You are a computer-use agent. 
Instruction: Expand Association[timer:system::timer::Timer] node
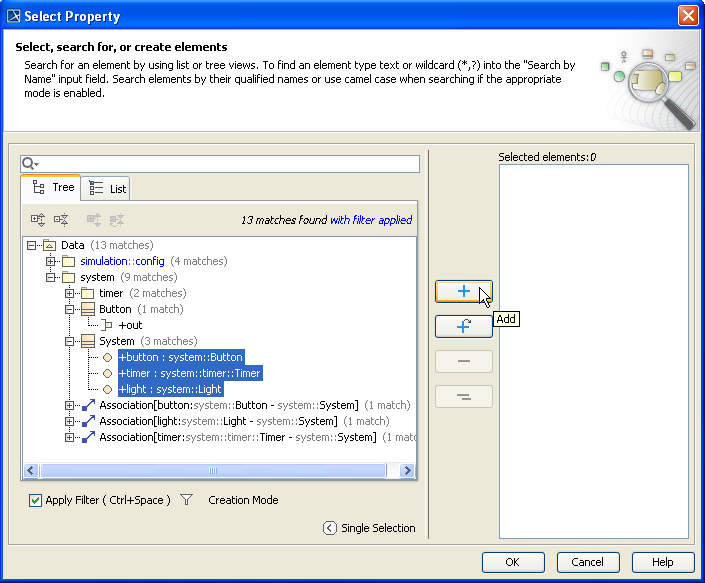69,437
